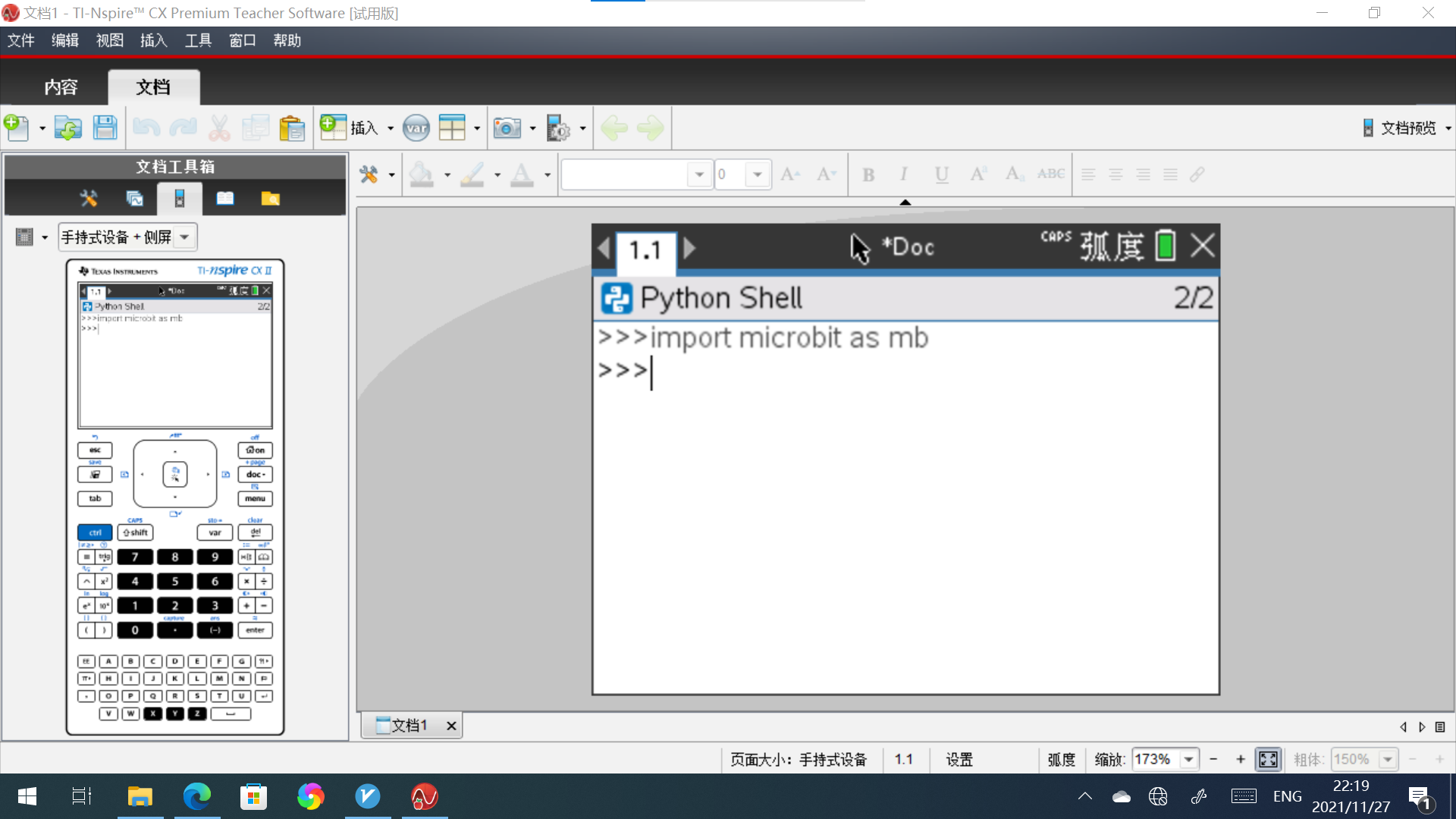Viewport: 1456px width, 819px height.
Task: Toggle the ctrl key on handheld keypad
Action: (95, 532)
